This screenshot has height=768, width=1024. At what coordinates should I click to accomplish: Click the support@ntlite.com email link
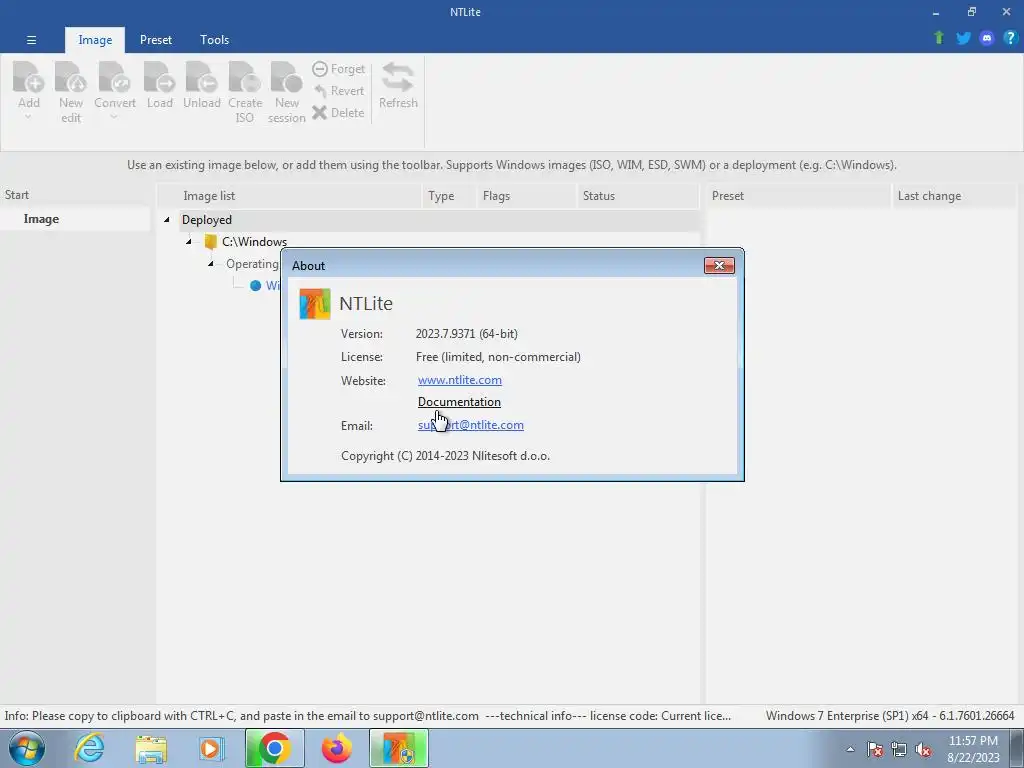[470, 425]
